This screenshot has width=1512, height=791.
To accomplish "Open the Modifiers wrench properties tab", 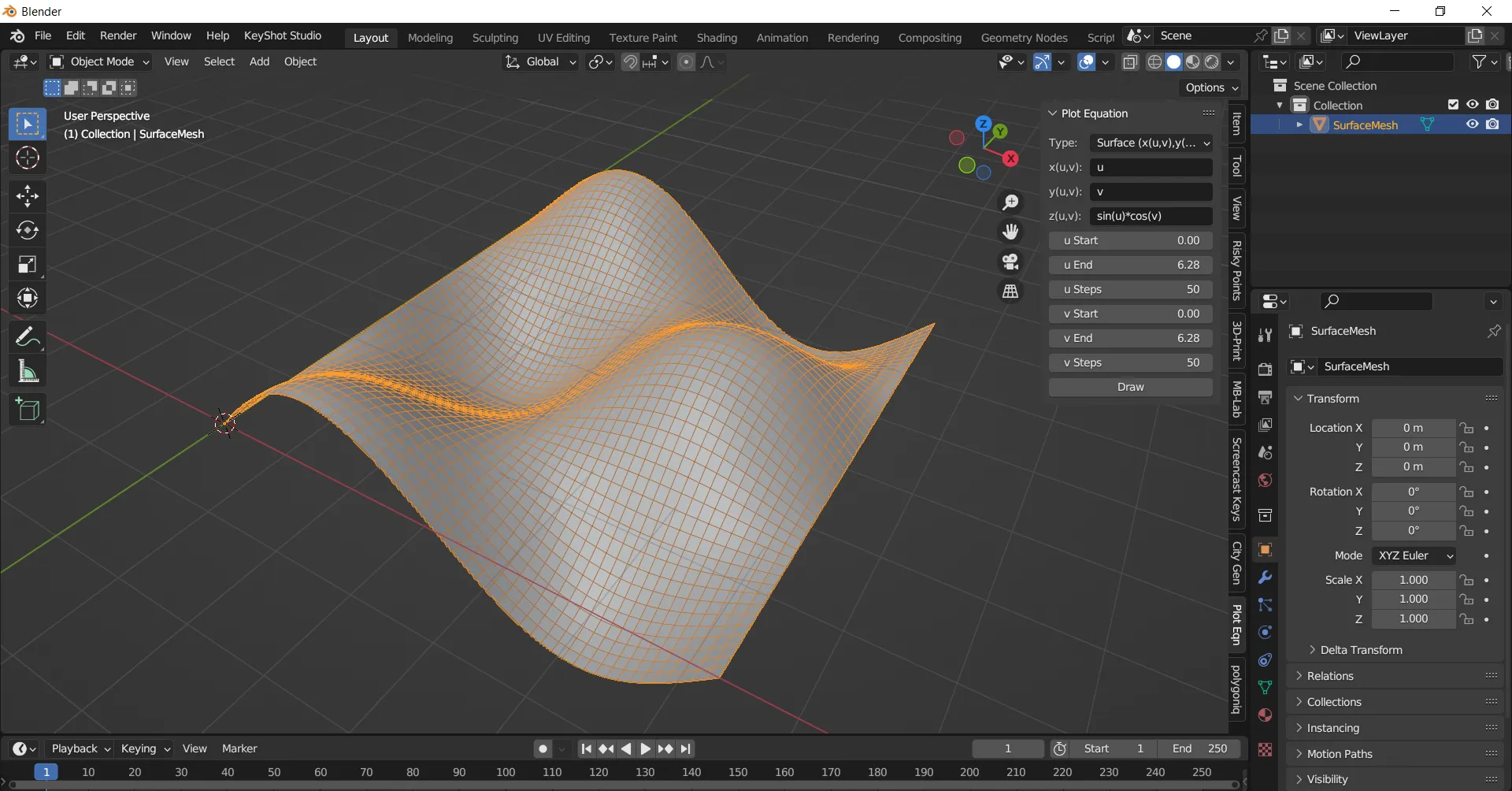I will pos(1265,577).
